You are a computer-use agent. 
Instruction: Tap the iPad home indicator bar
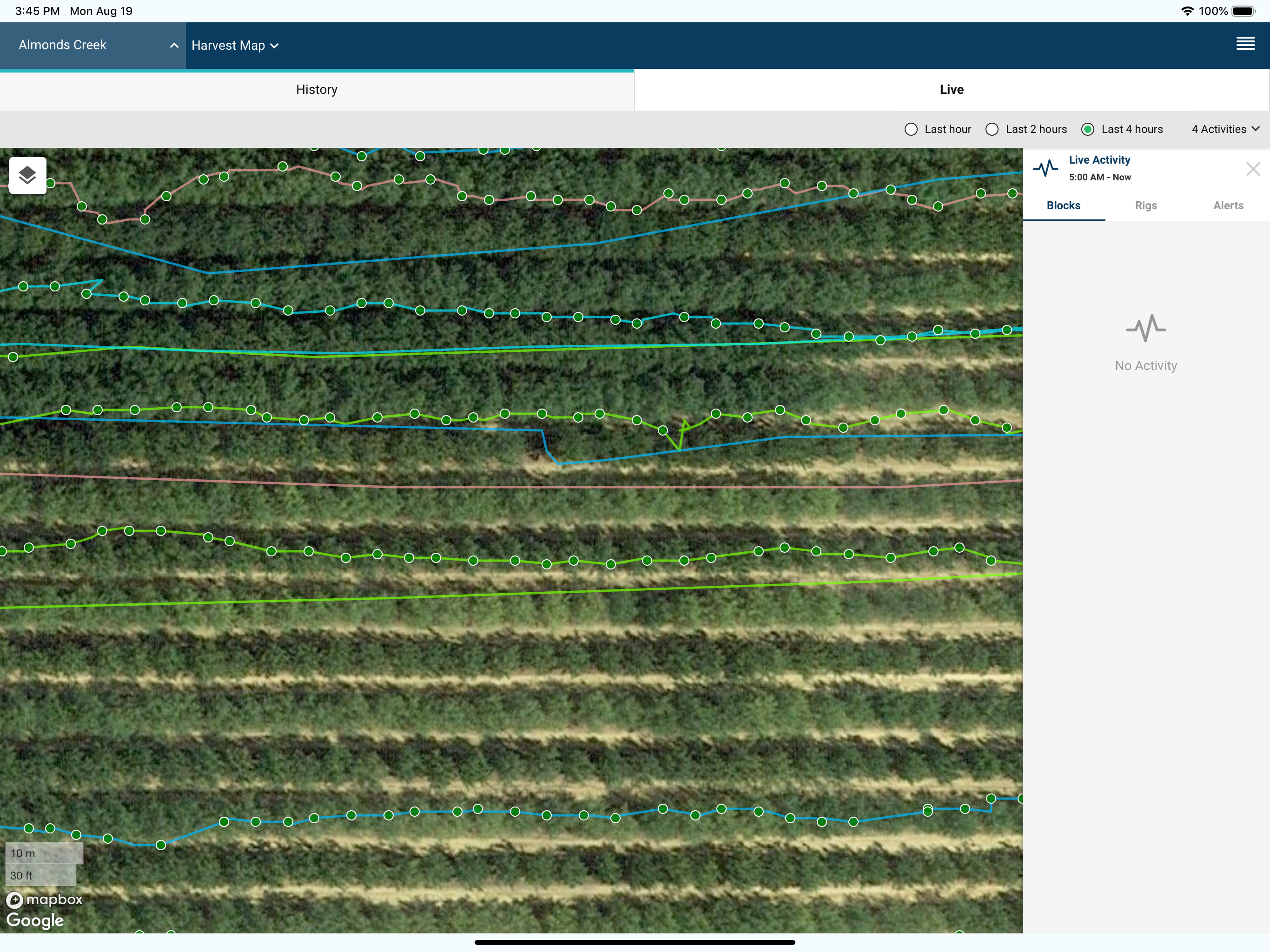coord(635,942)
